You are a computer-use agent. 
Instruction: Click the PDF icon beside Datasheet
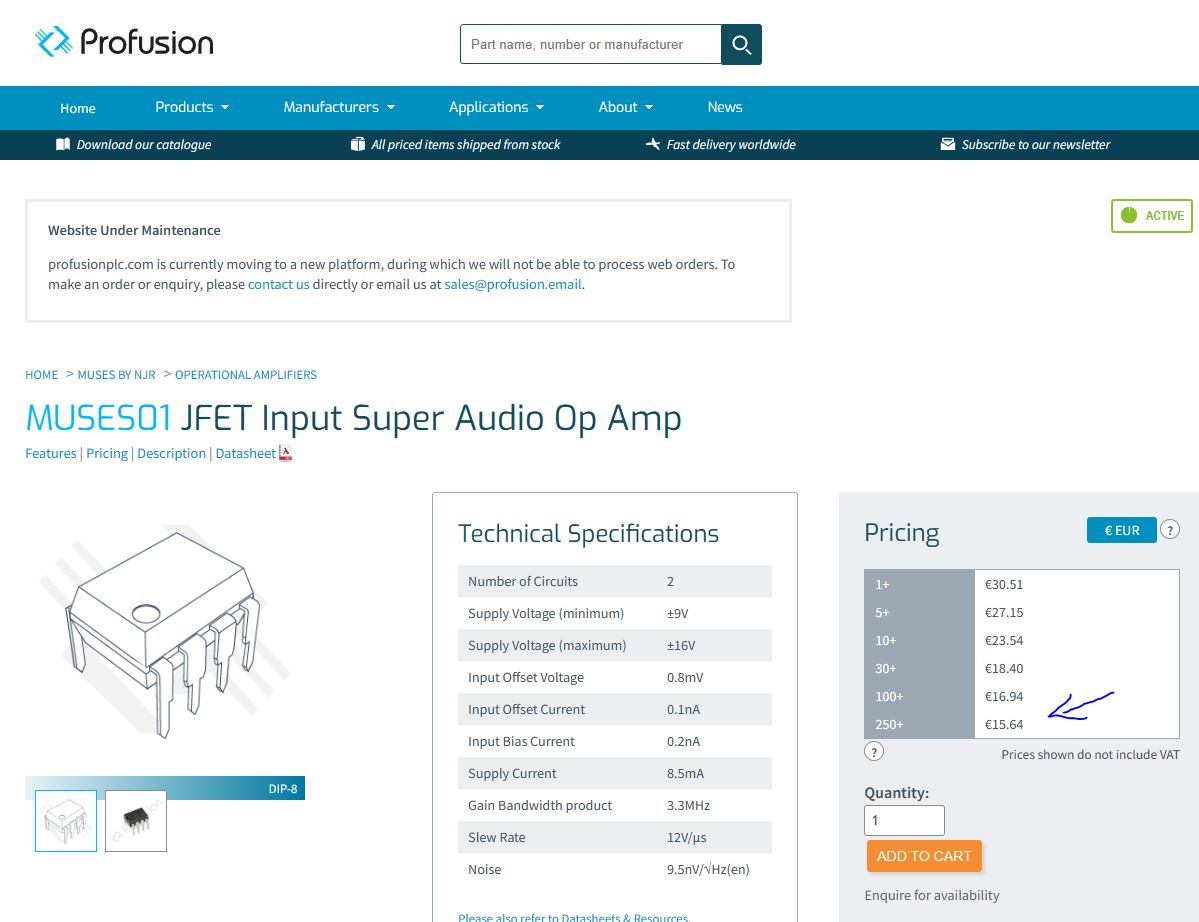pos(285,453)
